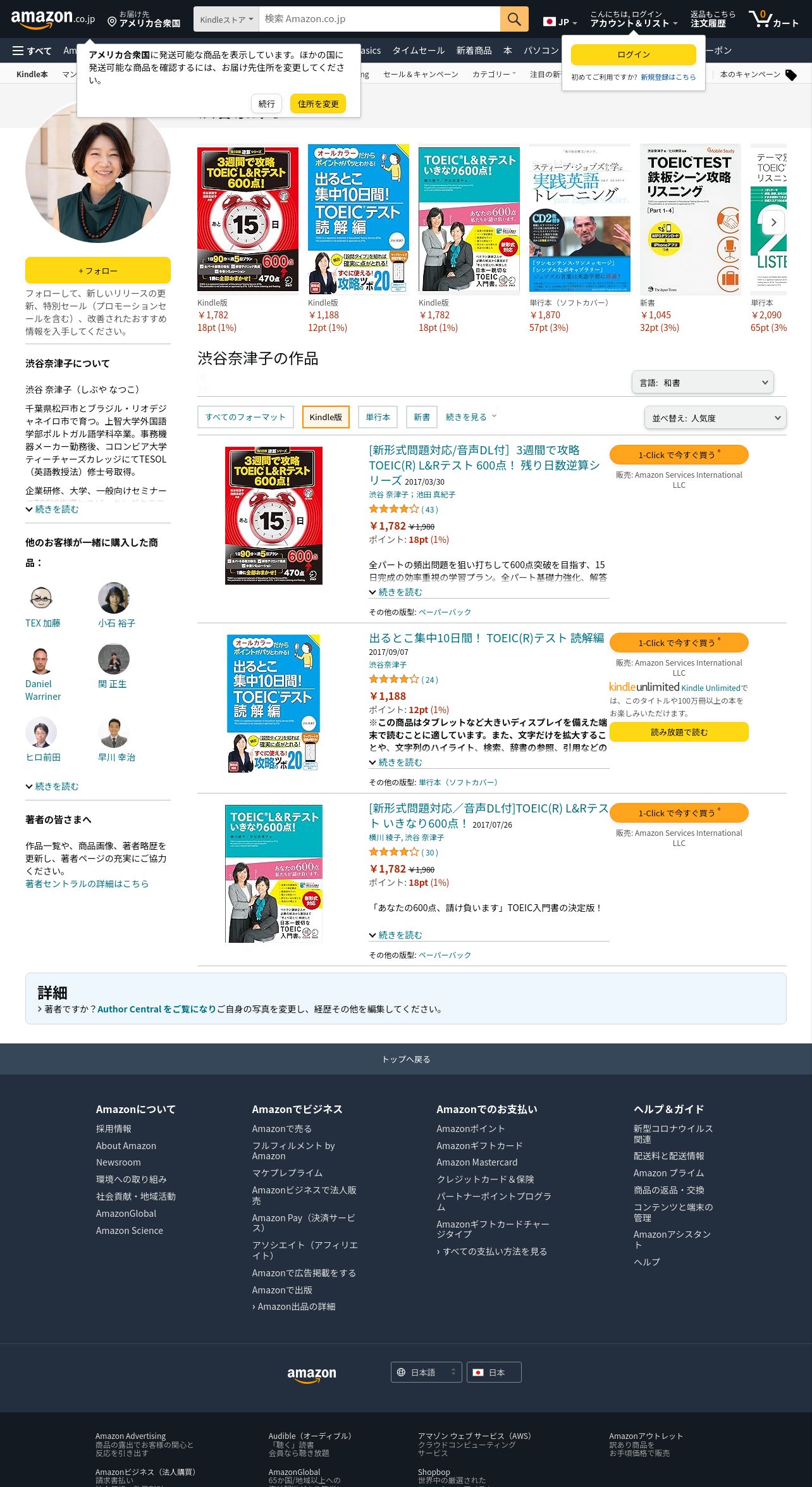Open 著者セントラルの詳細はこちら link
Viewport: 812px width, 1487px height.
87,883
